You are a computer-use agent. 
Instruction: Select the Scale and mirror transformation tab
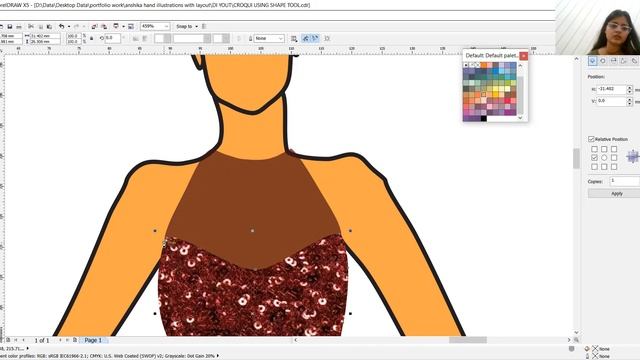point(613,61)
